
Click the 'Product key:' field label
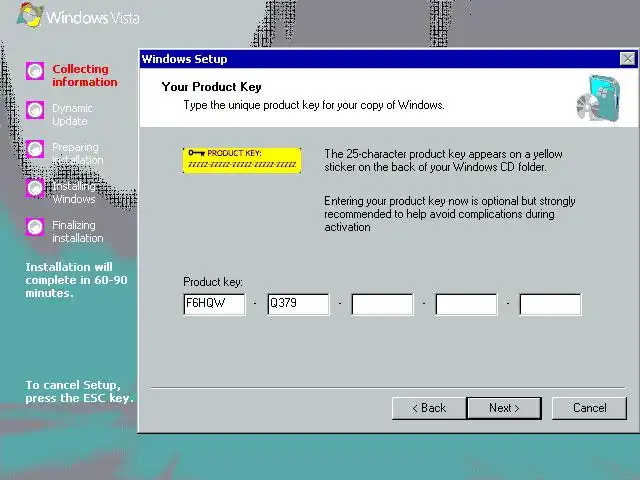(x=213, y=282)
